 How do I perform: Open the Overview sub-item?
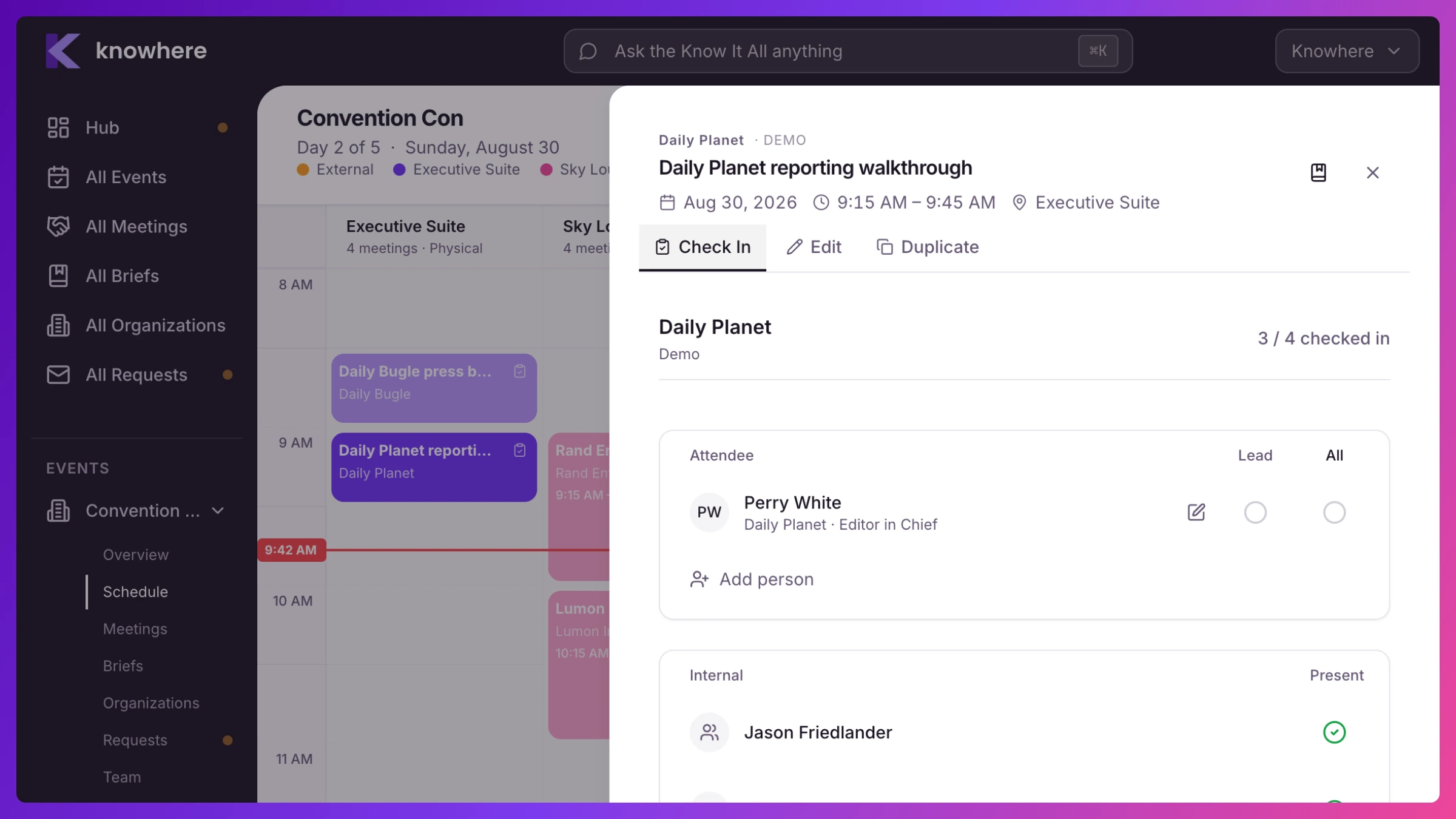pos(136,555)
